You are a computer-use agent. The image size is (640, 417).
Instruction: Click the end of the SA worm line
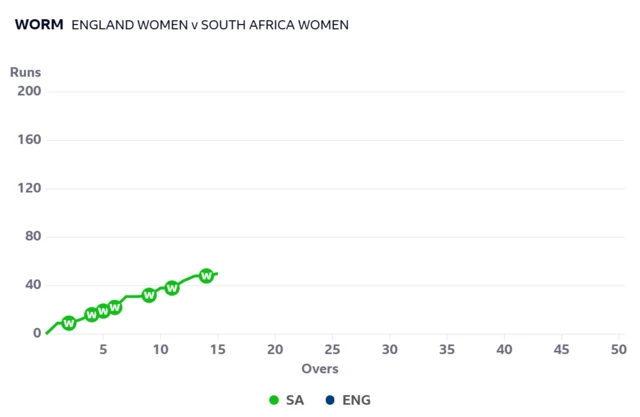point(217,273)
